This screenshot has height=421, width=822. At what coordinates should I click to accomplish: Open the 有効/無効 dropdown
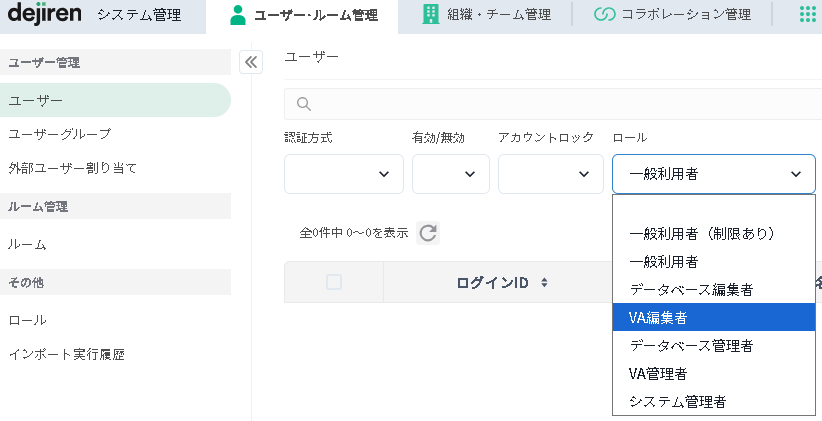(x=450, y=174)
